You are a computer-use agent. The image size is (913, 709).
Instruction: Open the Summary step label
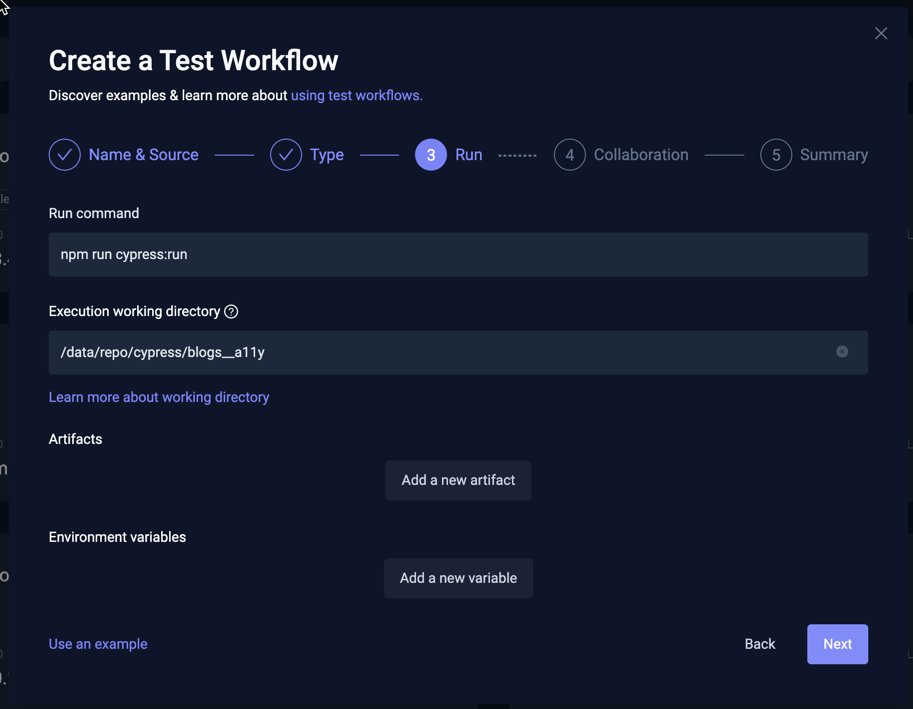pyautogui.click(x=834, y=154)
